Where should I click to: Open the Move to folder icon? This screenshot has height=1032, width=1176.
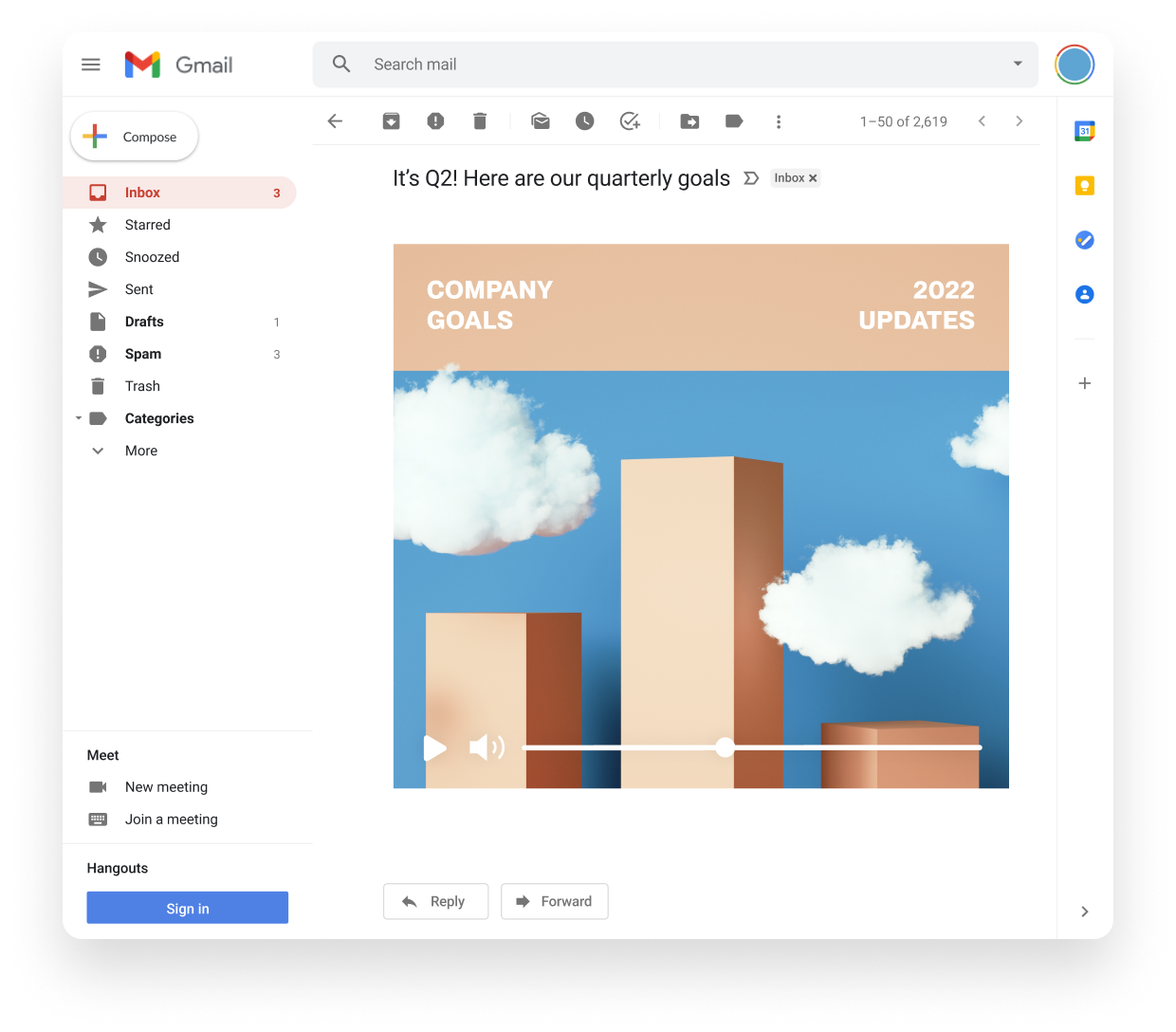[689, 121]
